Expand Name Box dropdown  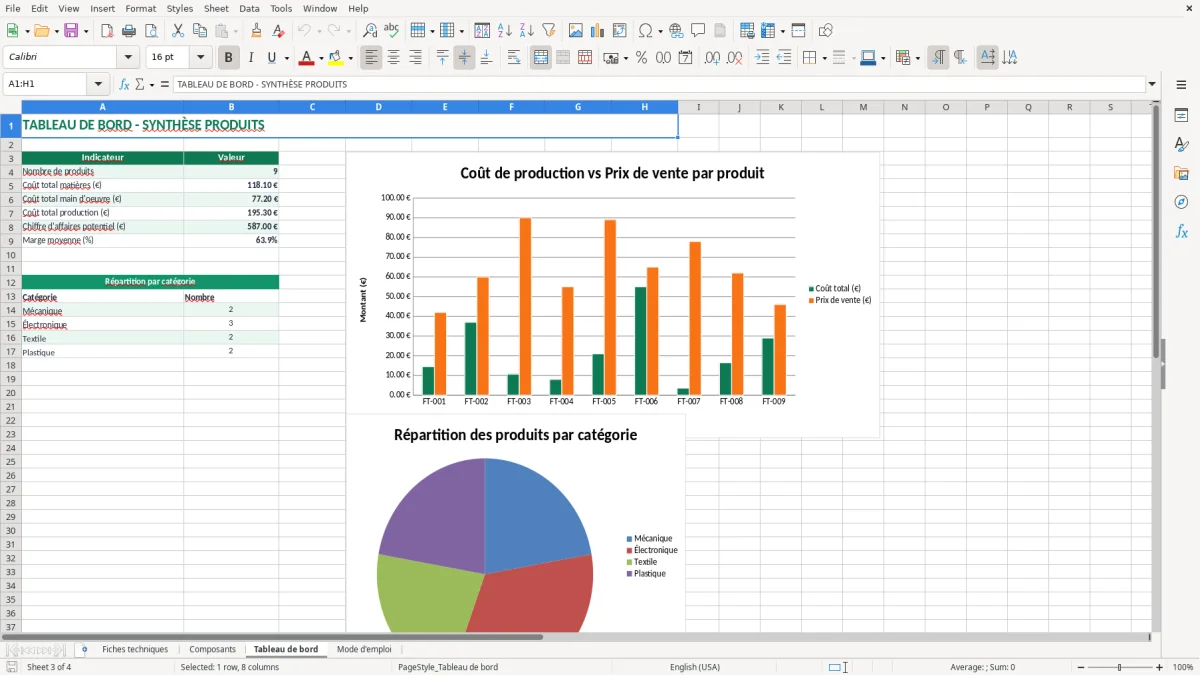click(98, 84)
